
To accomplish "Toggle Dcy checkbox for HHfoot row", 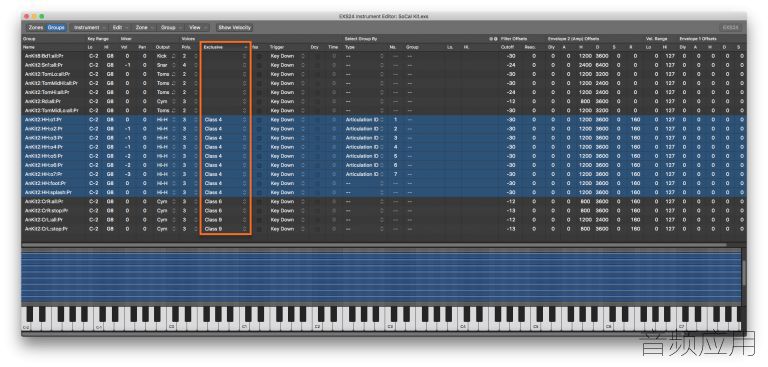I will [x=316, y=183].
